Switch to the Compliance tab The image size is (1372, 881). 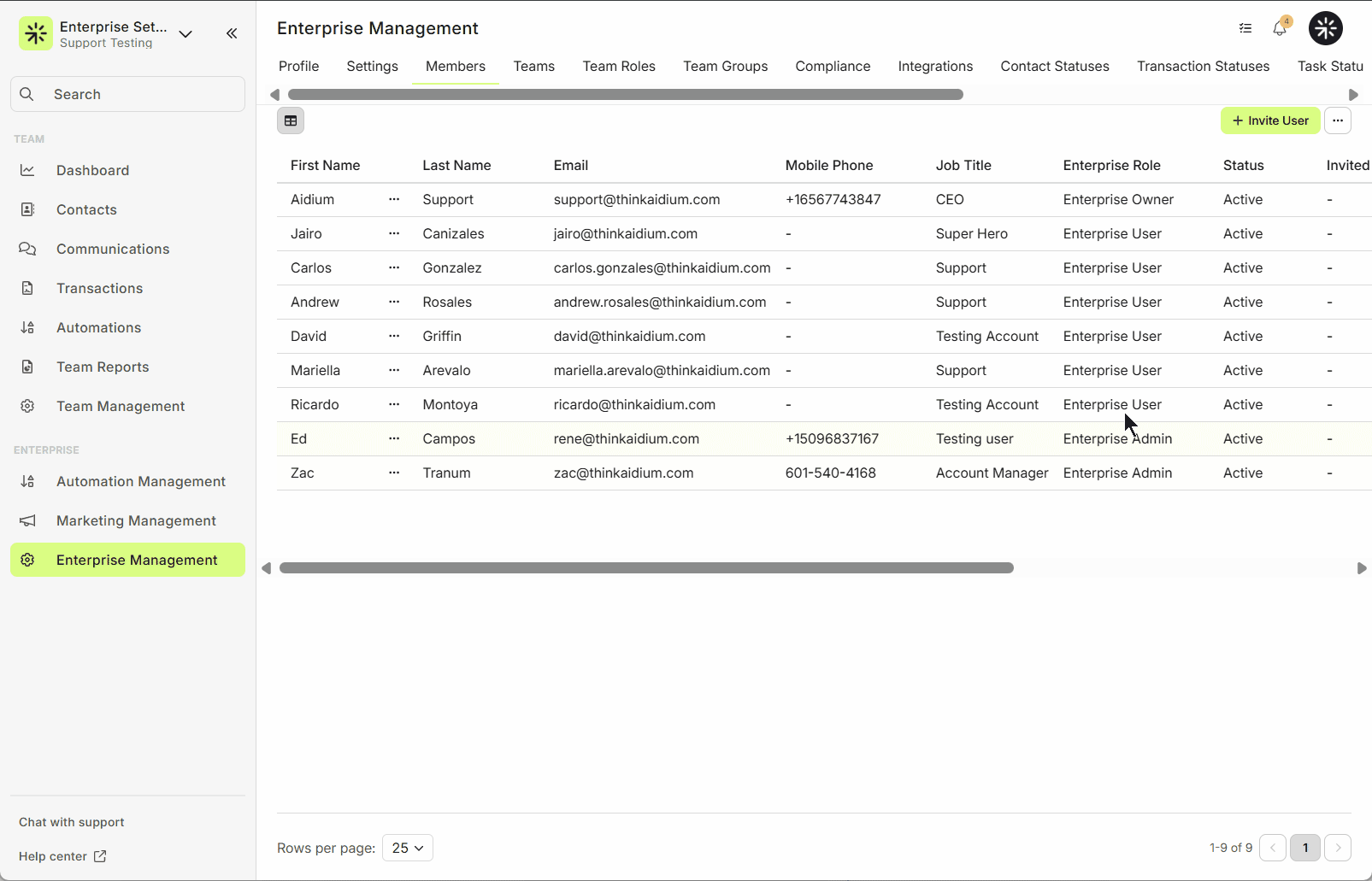pyautogui.click(x=833, y=66)
